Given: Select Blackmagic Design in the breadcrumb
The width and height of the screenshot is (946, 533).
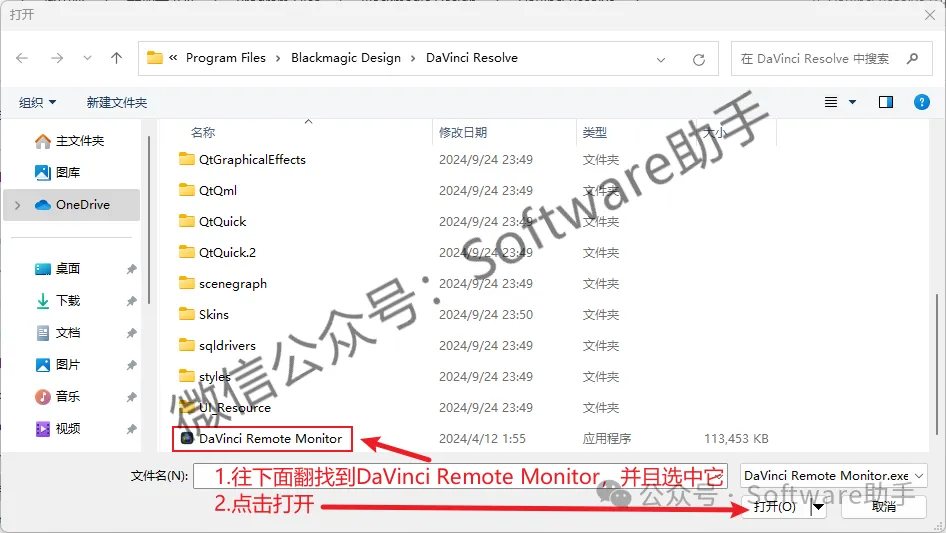Looking at the screenshot, I should tap(346, 58).
